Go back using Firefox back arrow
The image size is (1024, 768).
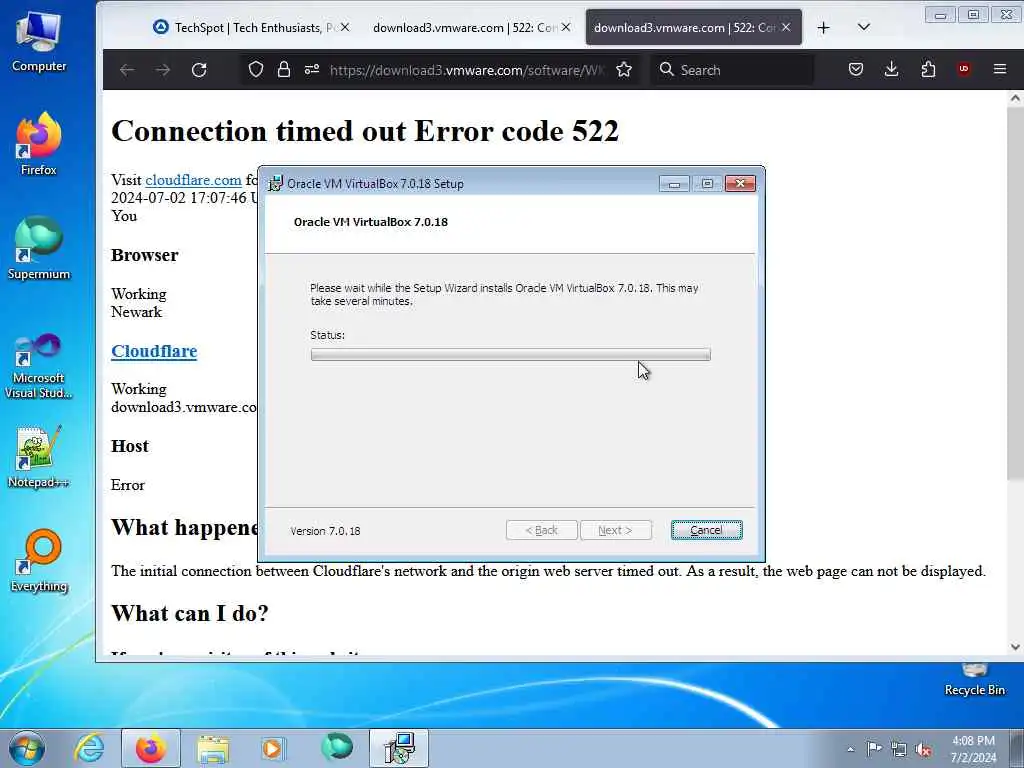tap(127, 70)
